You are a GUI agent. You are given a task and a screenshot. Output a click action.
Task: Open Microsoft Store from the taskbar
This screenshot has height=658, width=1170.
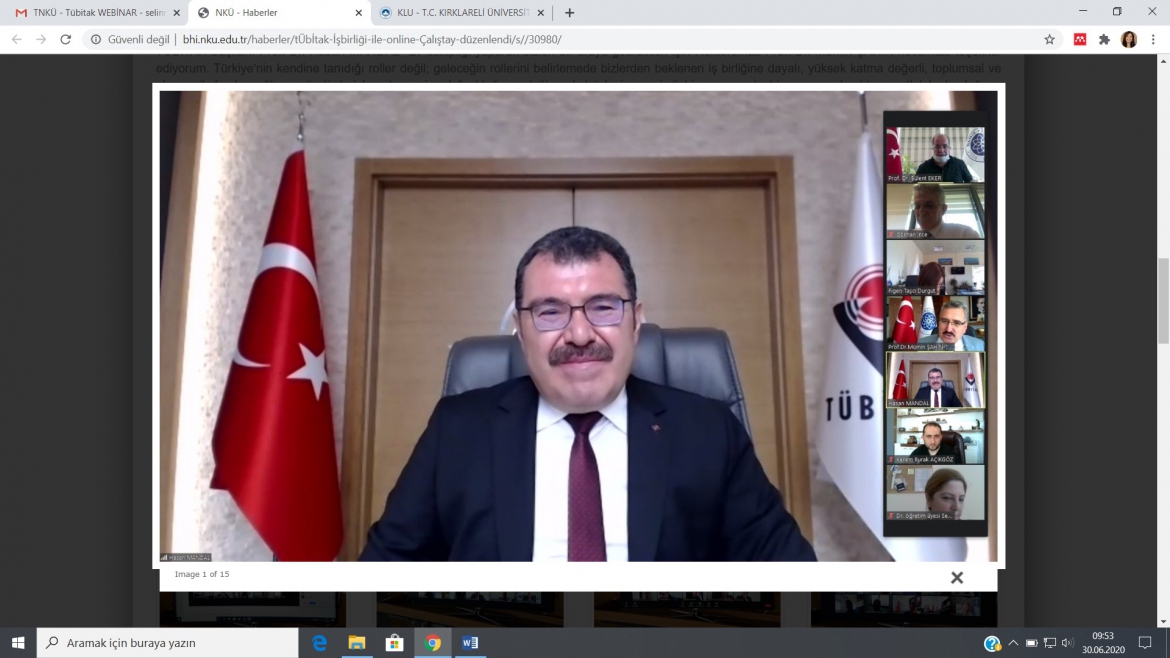[x=395, y=643]
